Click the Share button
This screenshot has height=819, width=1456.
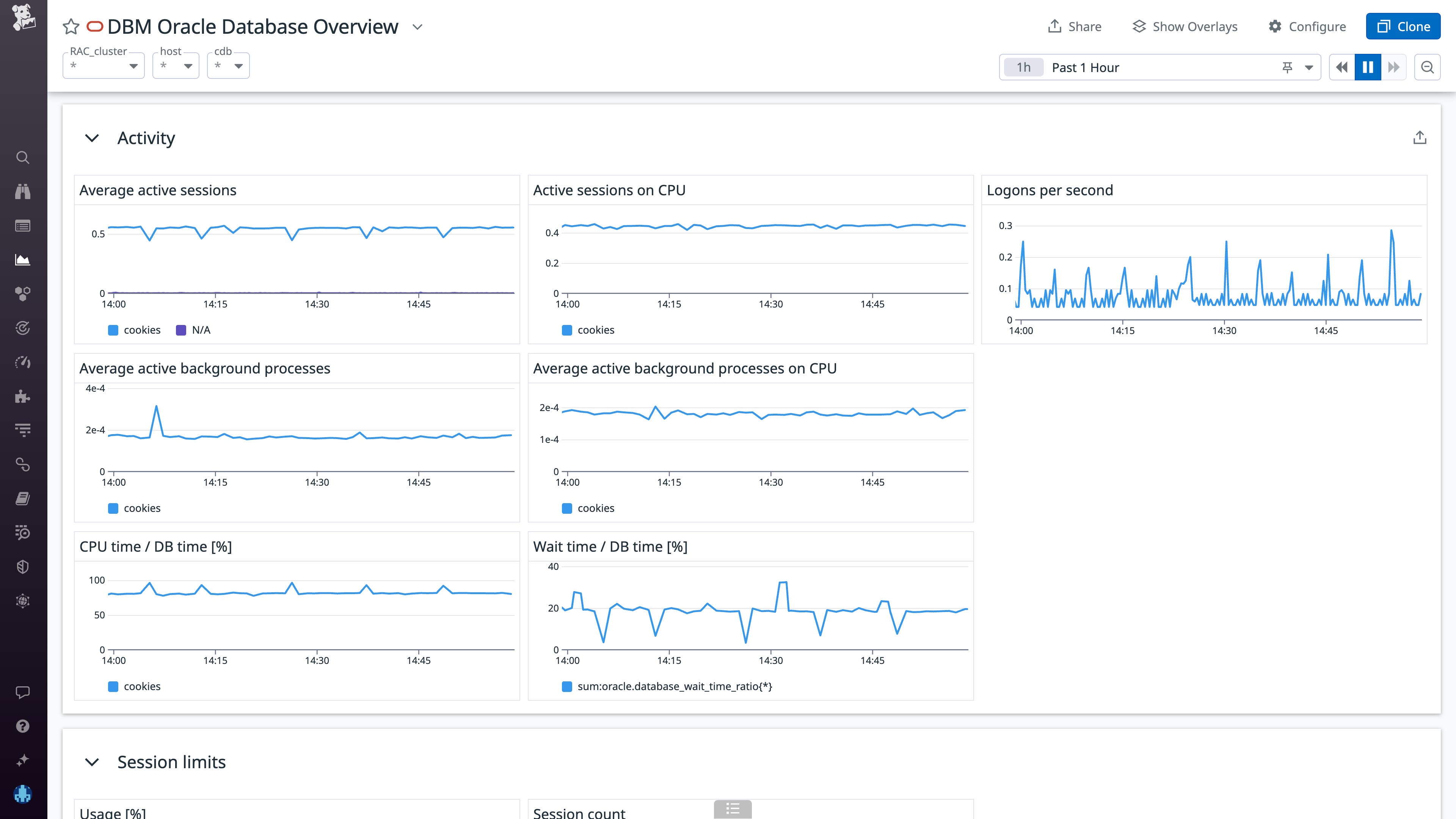(1074, 26)
